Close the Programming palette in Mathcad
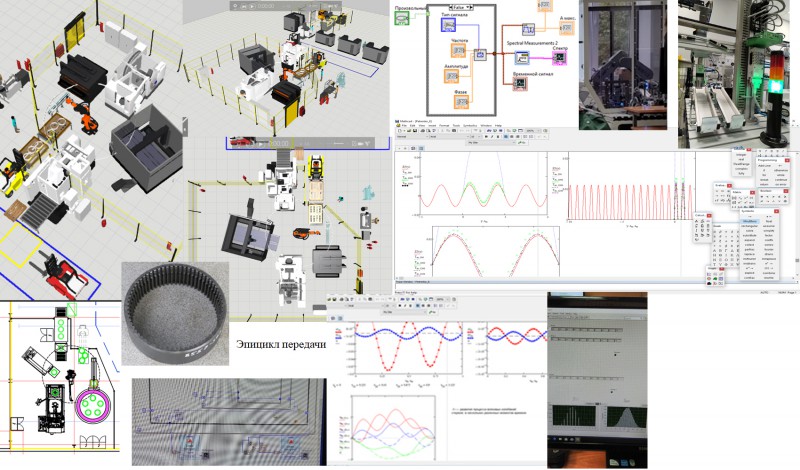800x470 pixels. 787,160
